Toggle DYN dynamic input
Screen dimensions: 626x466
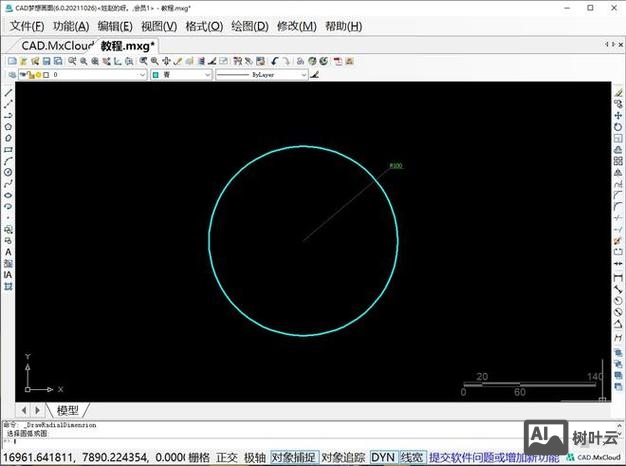click(383, 457)
